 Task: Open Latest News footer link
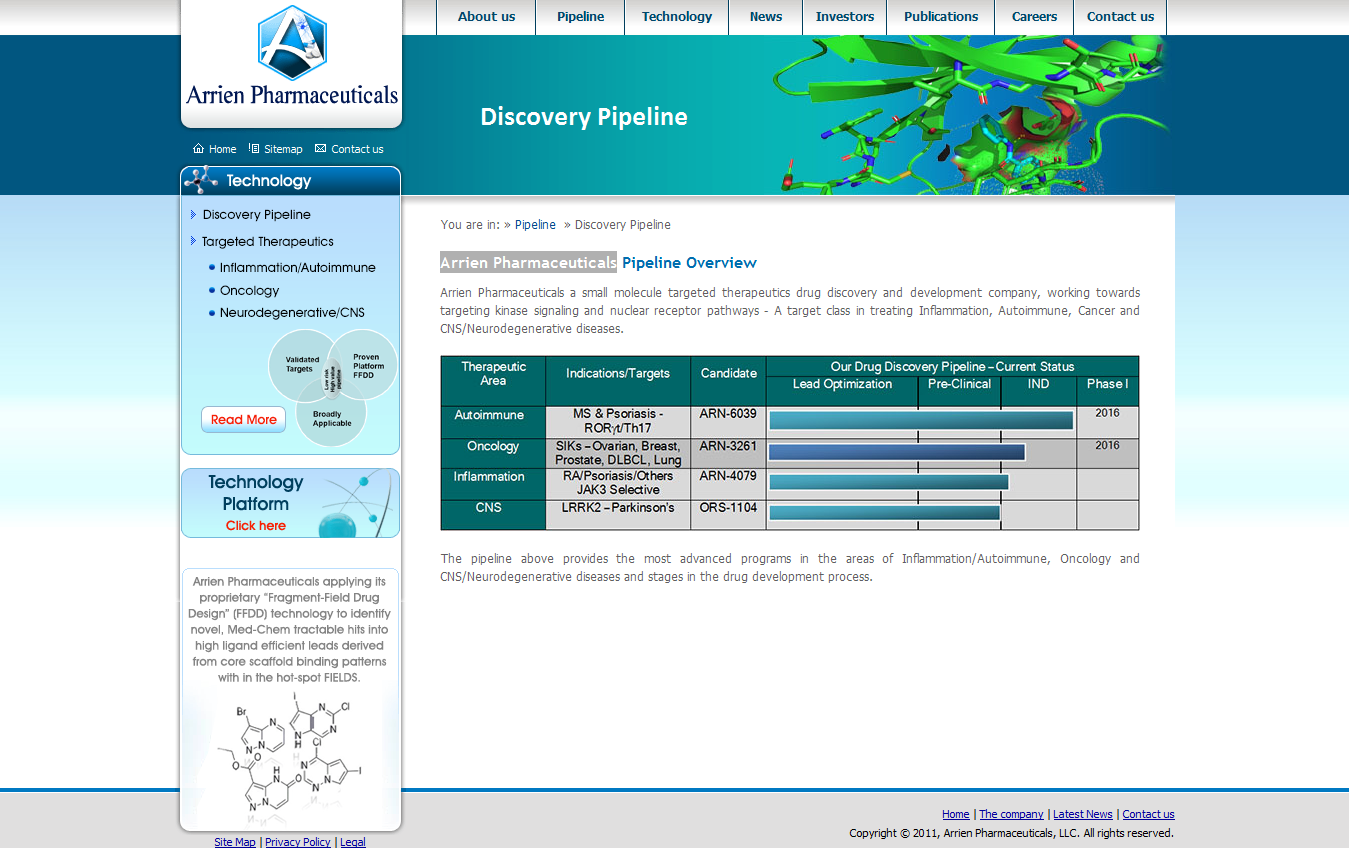pyautogui.click(x=1083, y=814)
